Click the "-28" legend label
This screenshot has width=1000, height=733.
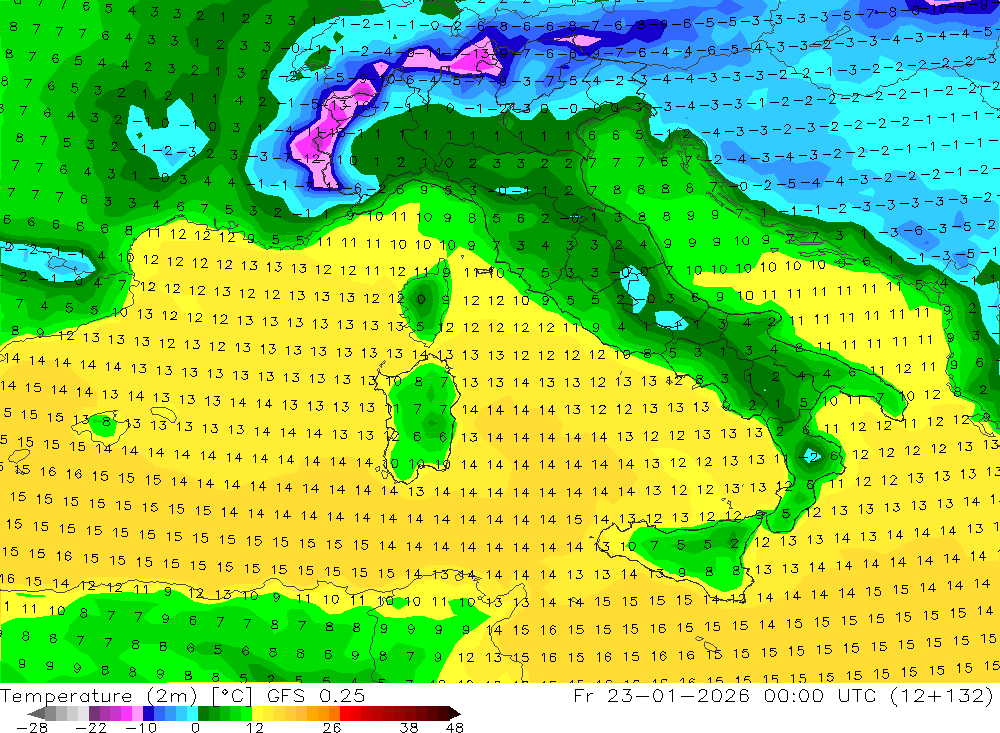tap(32, 727)
